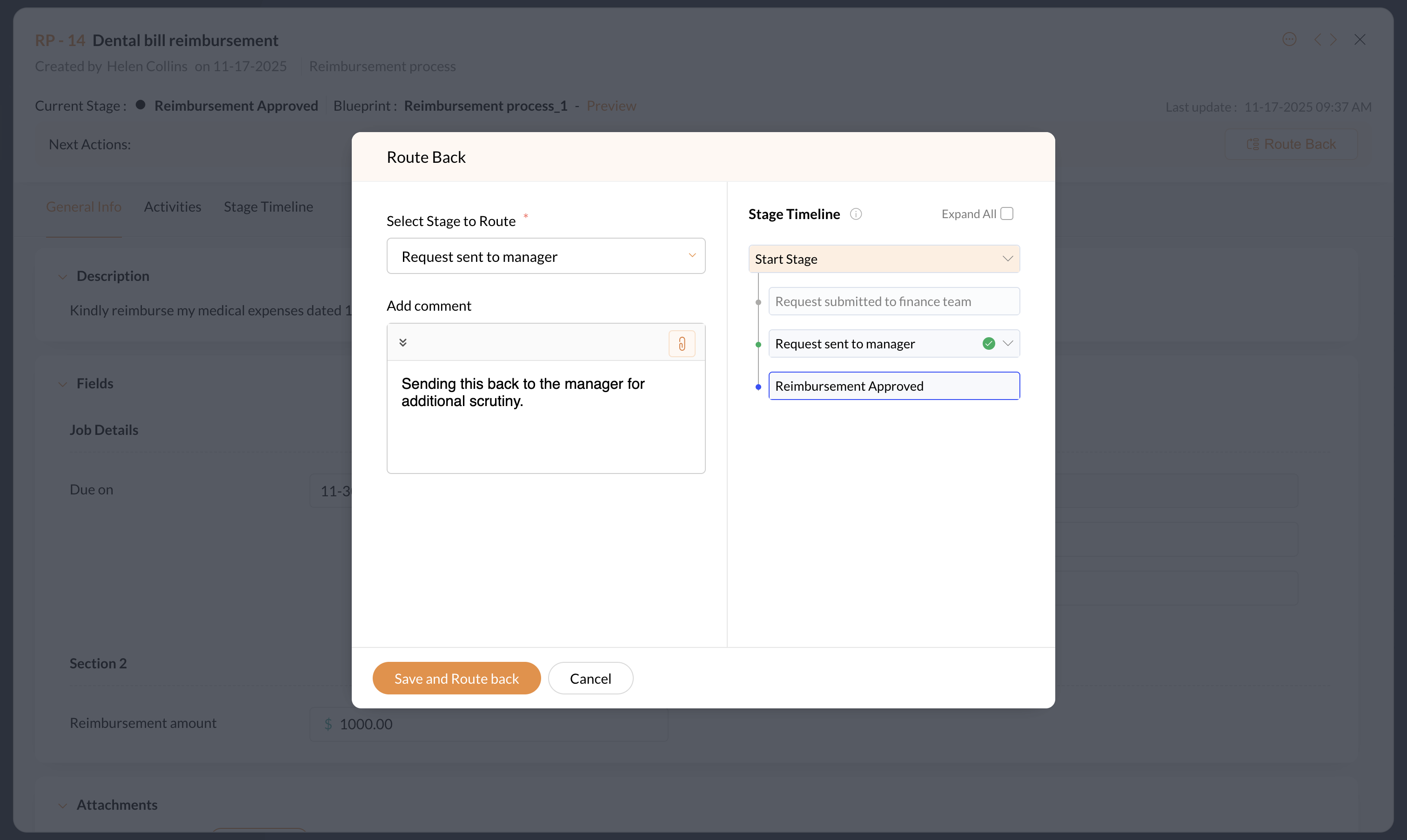1407x840 pixels.
Task: Collapse the Start Stage section chevron
Action: (x=1007, y=259)
